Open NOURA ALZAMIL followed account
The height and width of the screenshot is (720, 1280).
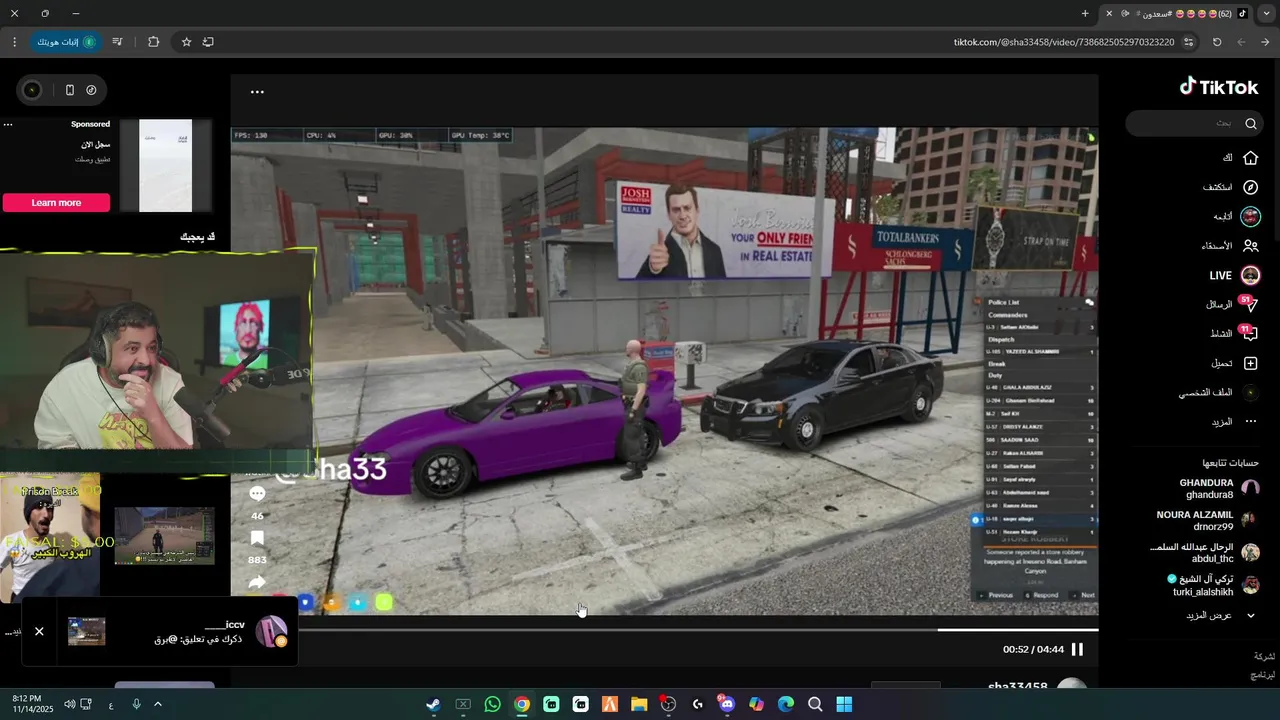pos(1208,520)
